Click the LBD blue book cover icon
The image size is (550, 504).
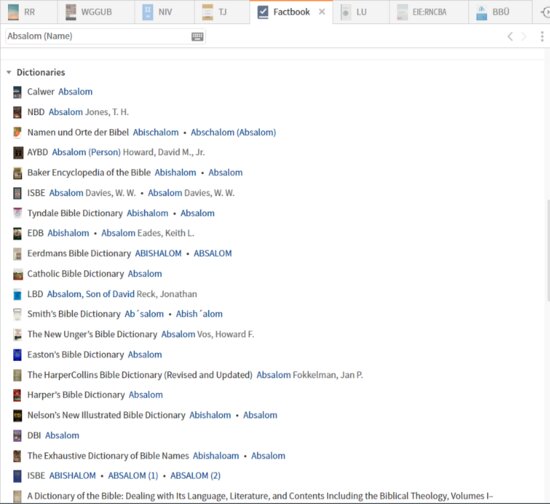tap(17, 294)
